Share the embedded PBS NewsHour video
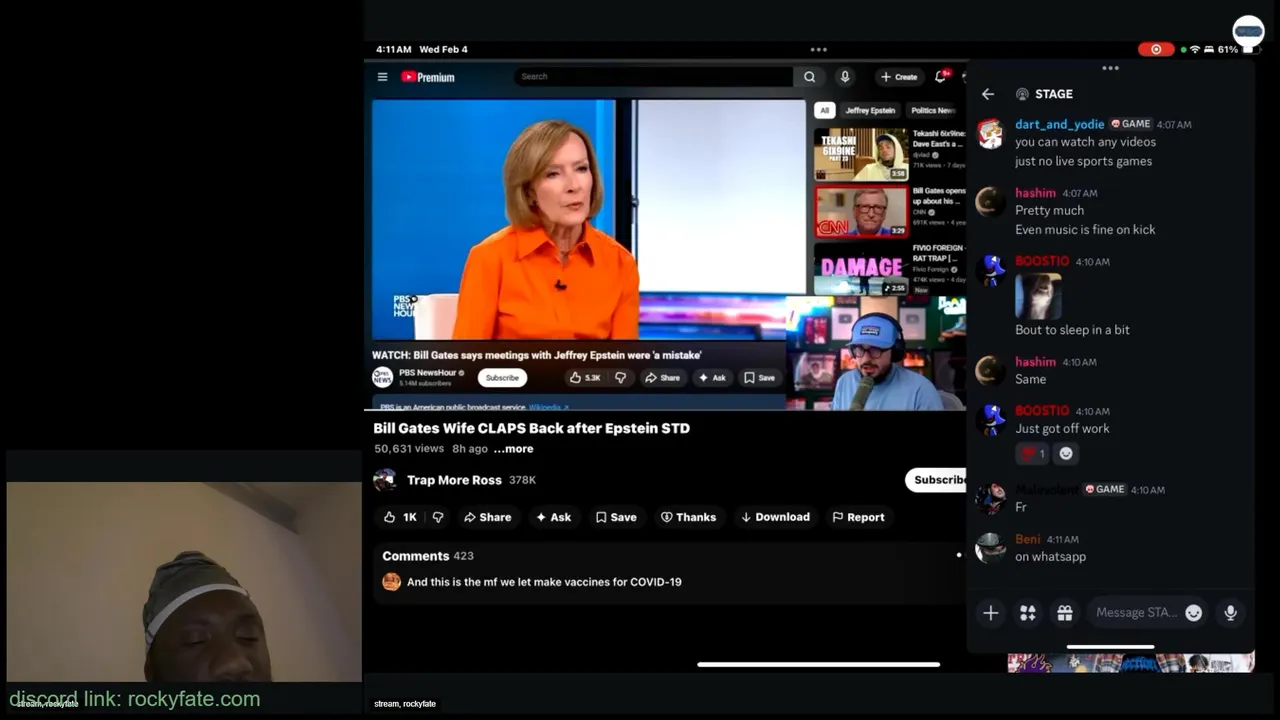The width and height of the screenshot is (1280, 720). (x=662, y=378)
